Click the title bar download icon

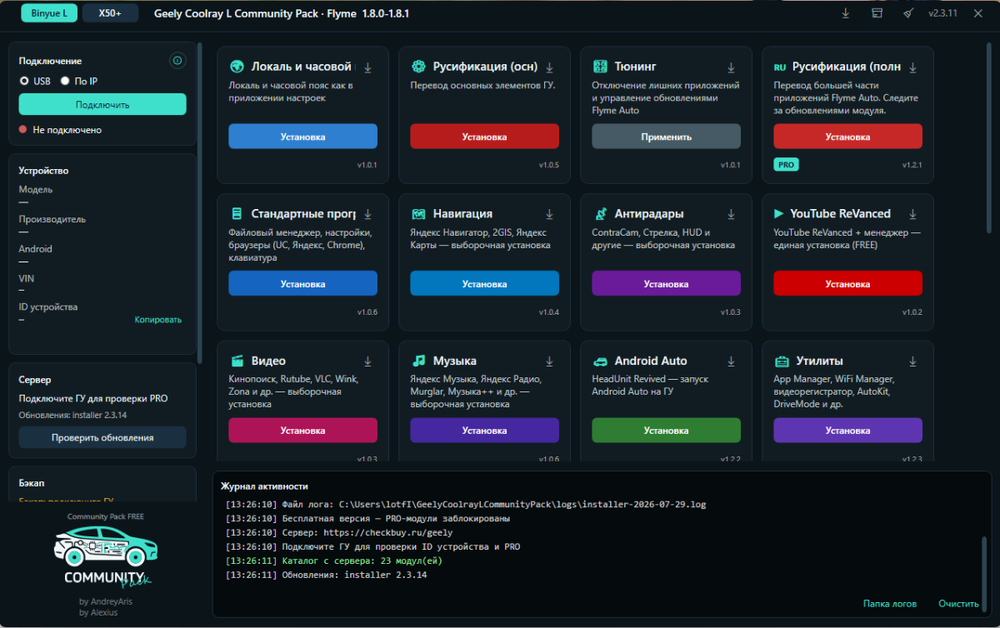[846, 13]
